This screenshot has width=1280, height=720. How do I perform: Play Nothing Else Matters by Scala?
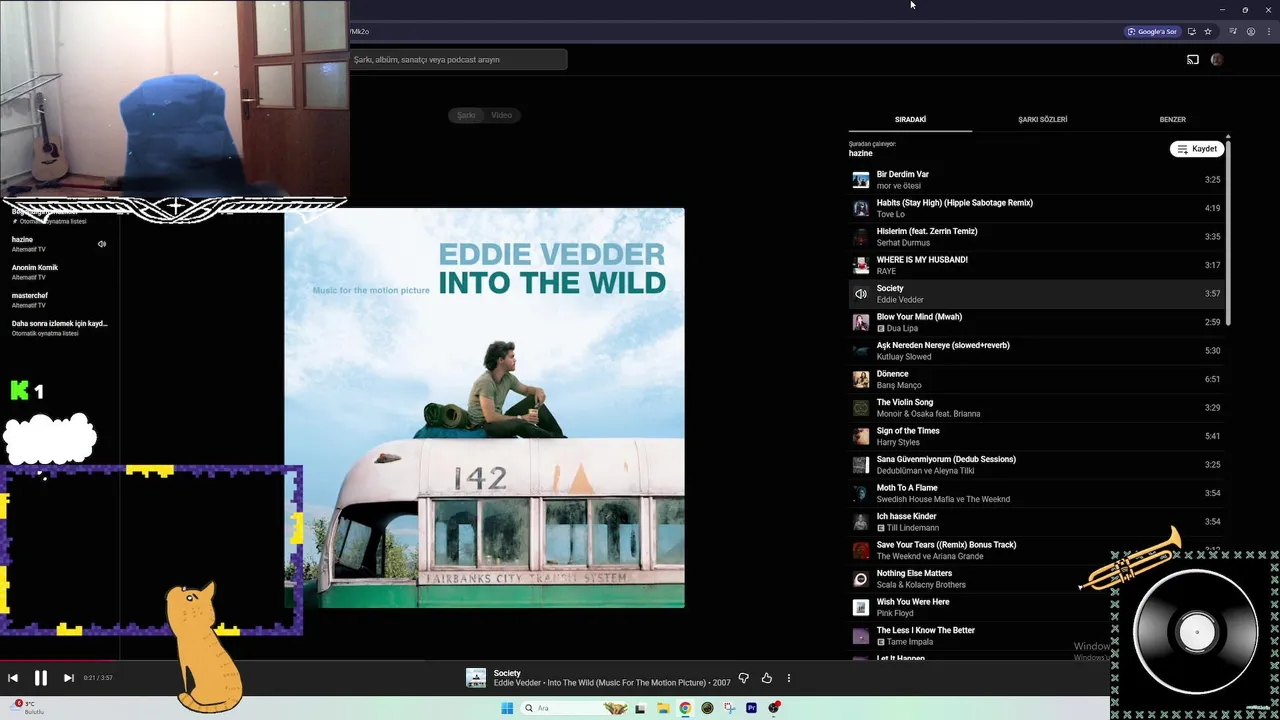pos(1035,579)
